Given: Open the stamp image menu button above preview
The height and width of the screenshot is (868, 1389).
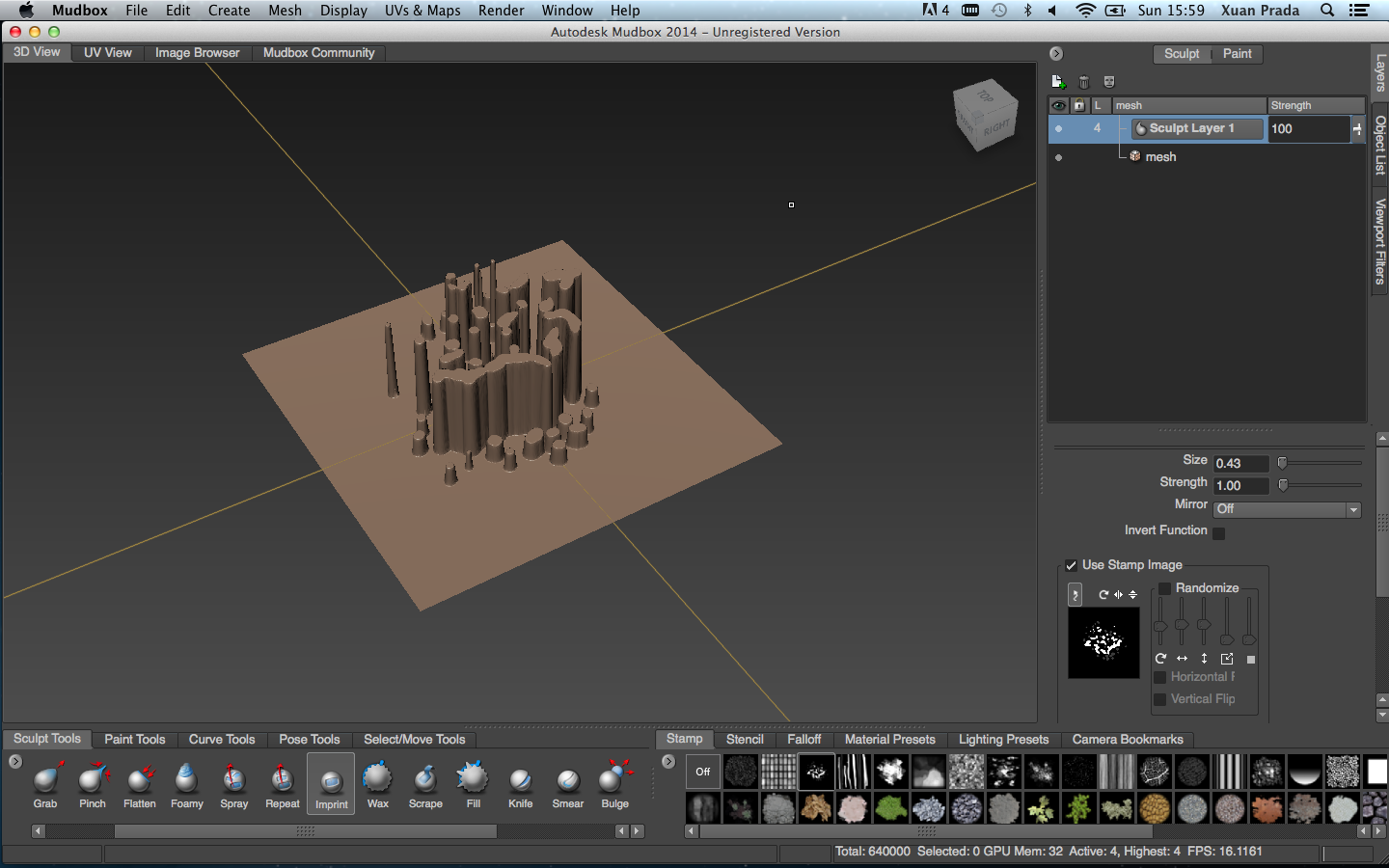Looking at the screenshot, I should 1076,595.
